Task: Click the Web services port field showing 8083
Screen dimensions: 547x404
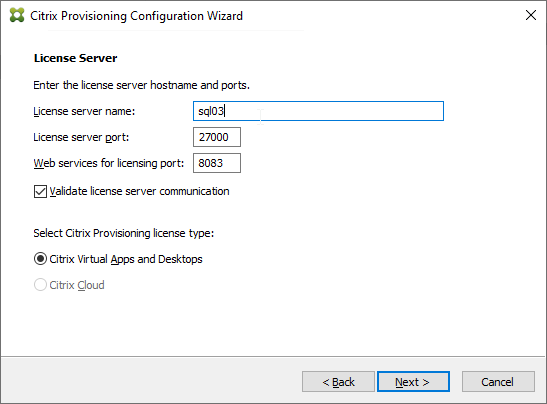Action: click(217, 163)
